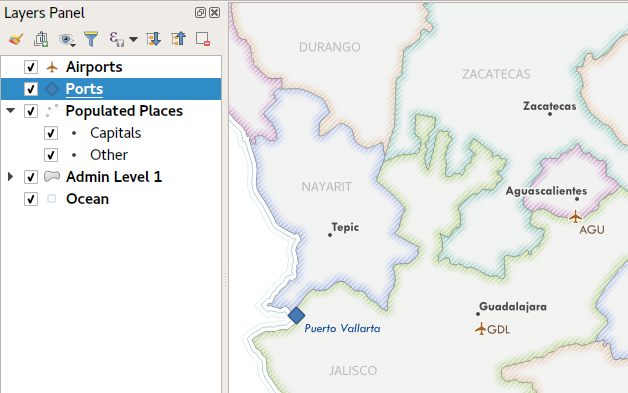Screen dimensions: 628x393
Task: Select the Airports layer name
Action: [94, 67]
